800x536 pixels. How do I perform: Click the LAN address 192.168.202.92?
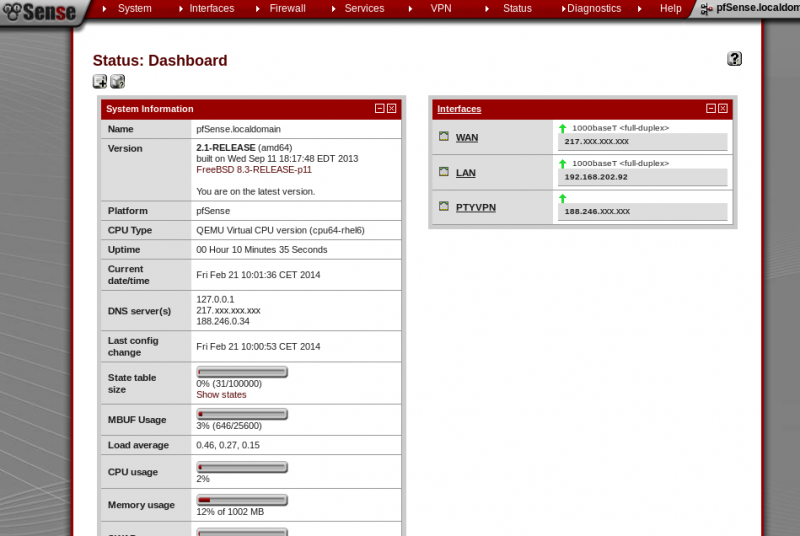point(596,177)
